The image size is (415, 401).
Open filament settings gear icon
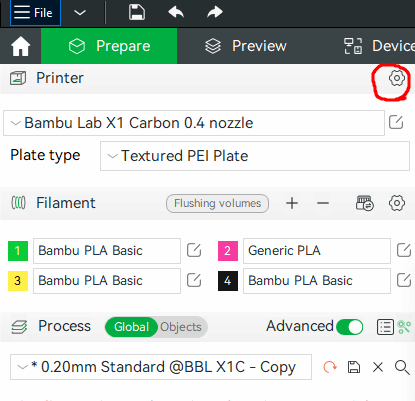tap(397, 203)
